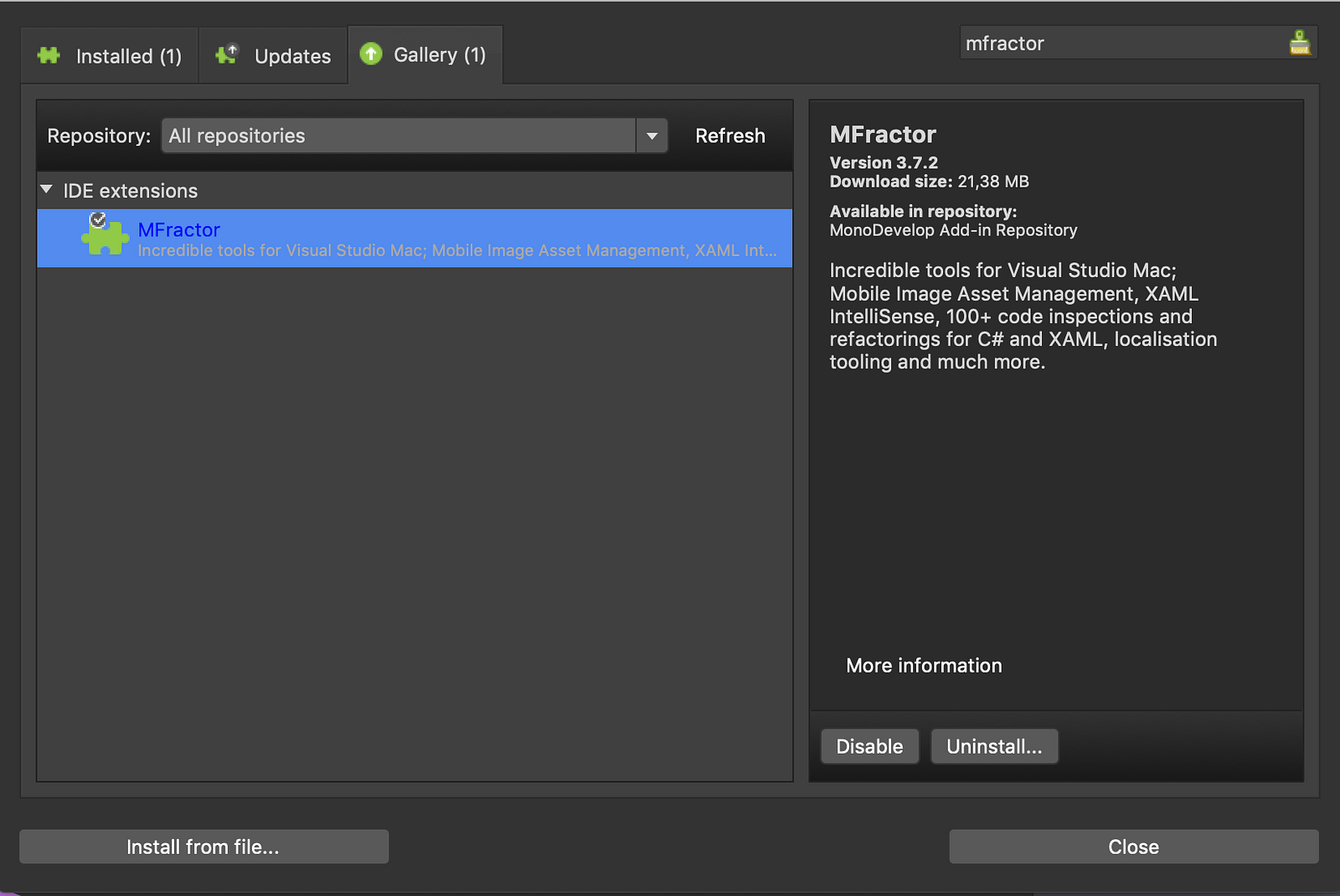Clear search with the broom icon
Screen dimensions: 1340x896
pos(1300,43)
